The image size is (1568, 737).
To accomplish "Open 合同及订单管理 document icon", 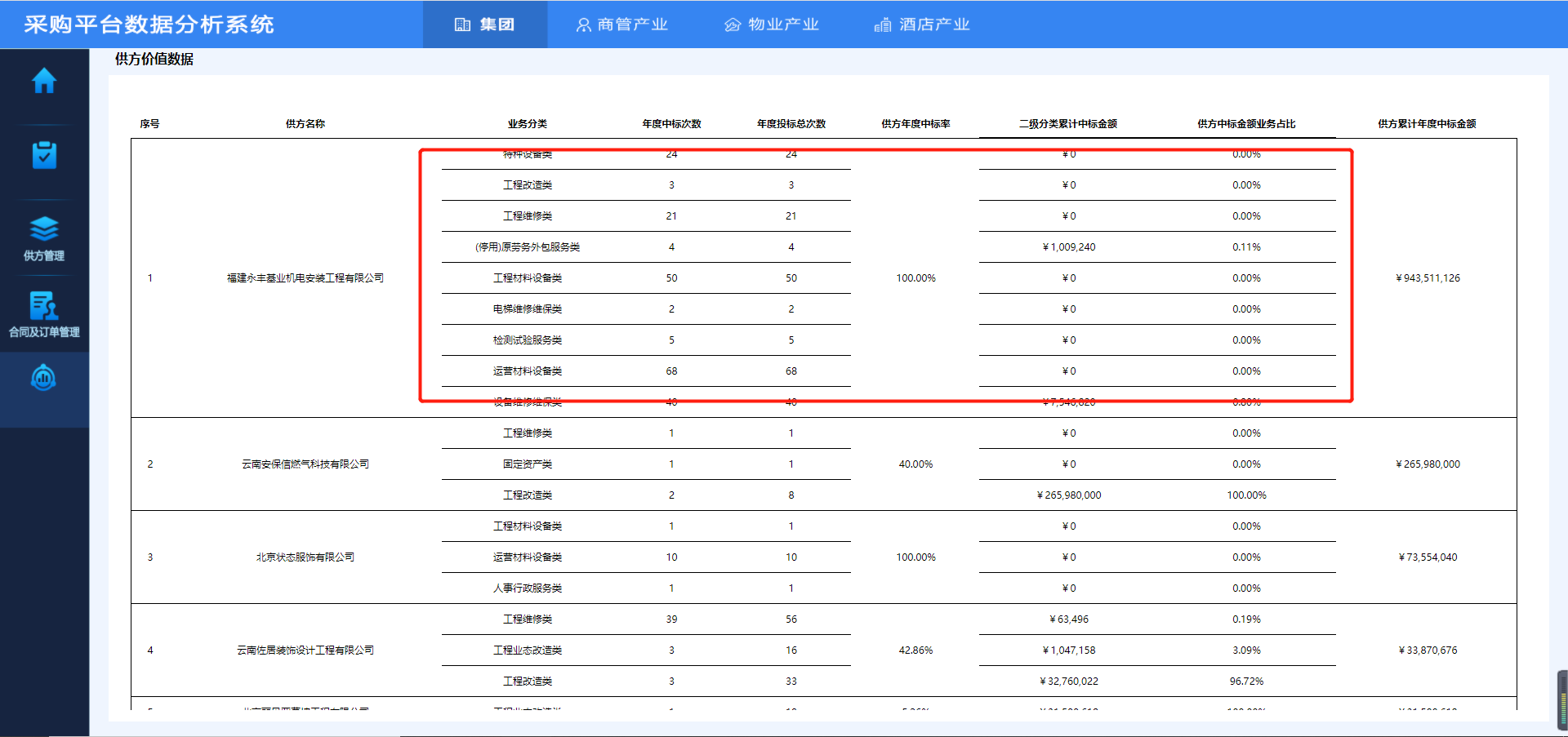I will (44, 305).
